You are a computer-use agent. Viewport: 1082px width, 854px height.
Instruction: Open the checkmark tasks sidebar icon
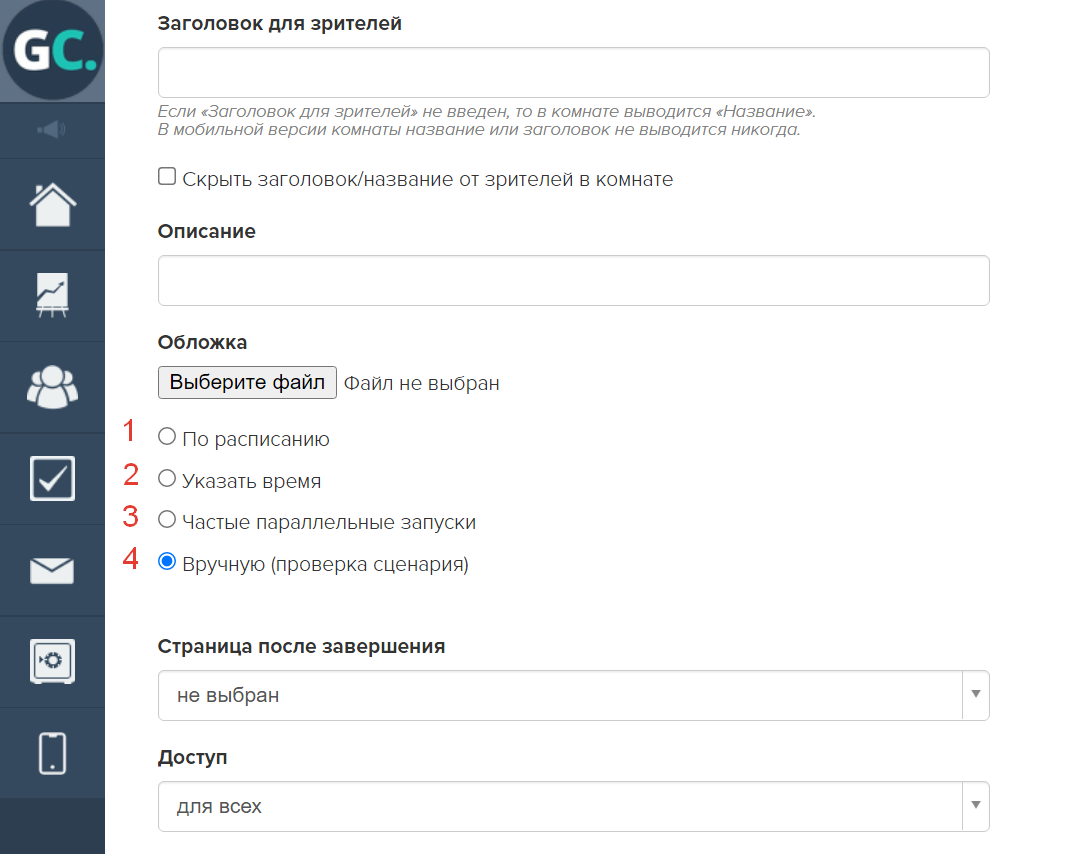tap(52, 478)
